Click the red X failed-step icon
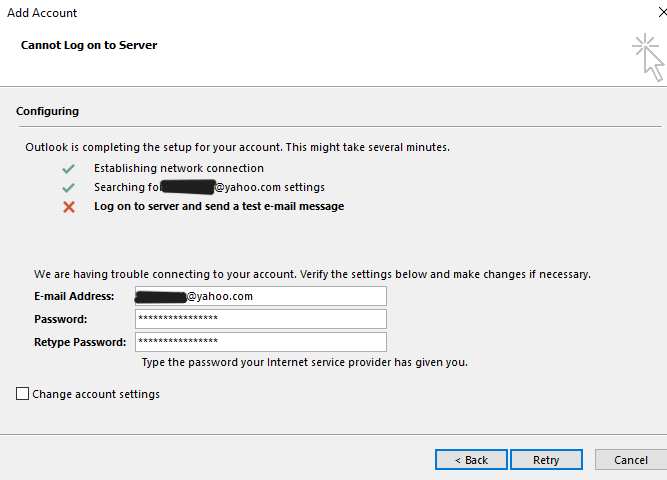The image size is (667, 480). point(69,207)
